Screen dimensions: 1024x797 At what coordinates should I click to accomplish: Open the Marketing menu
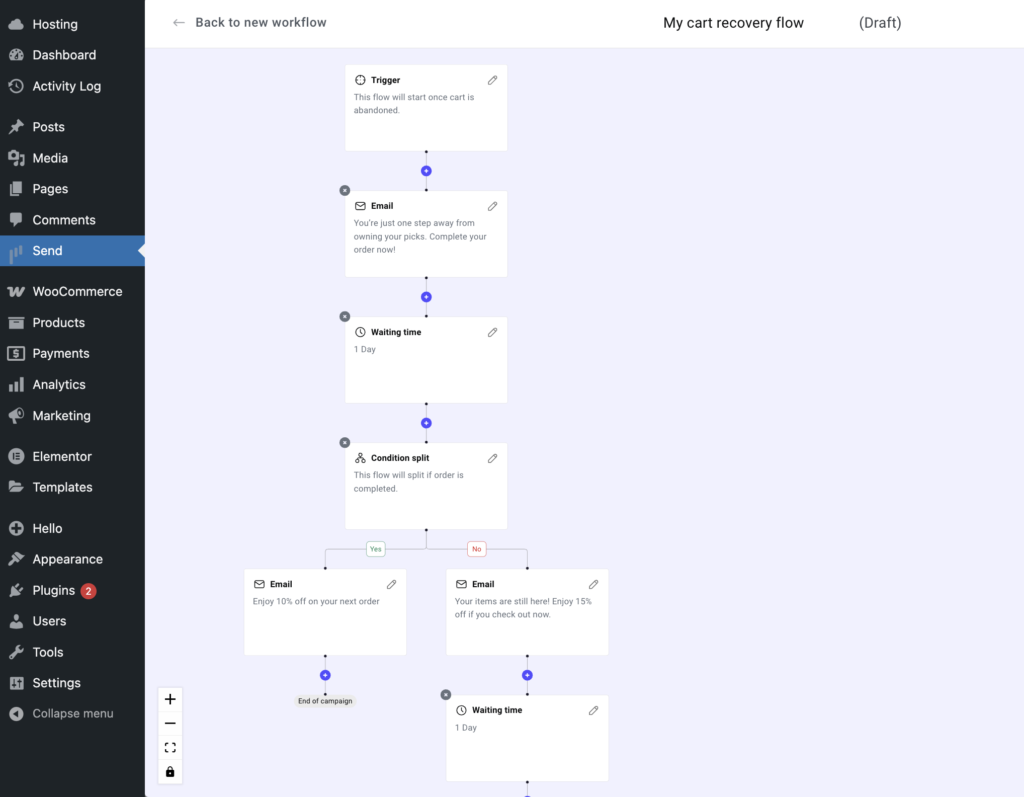pos(72,415)
